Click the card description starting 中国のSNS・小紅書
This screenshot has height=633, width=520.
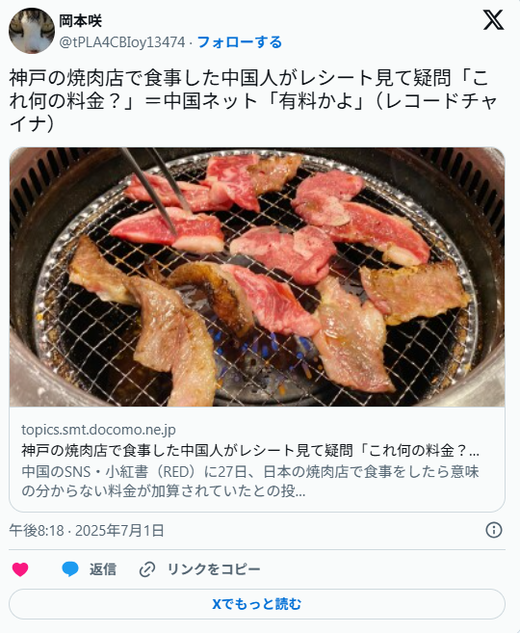coord(250,481)
